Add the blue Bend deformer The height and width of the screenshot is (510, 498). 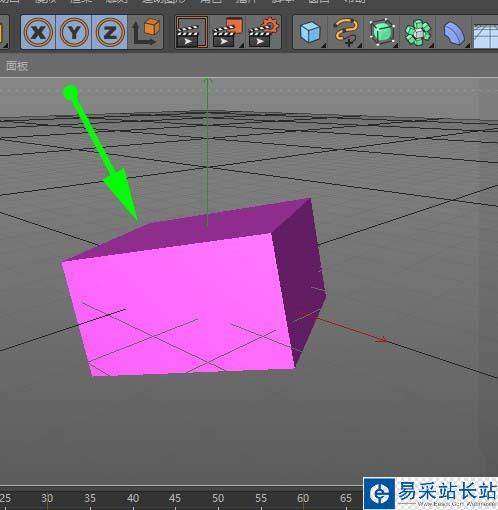(x=454, y=32)
